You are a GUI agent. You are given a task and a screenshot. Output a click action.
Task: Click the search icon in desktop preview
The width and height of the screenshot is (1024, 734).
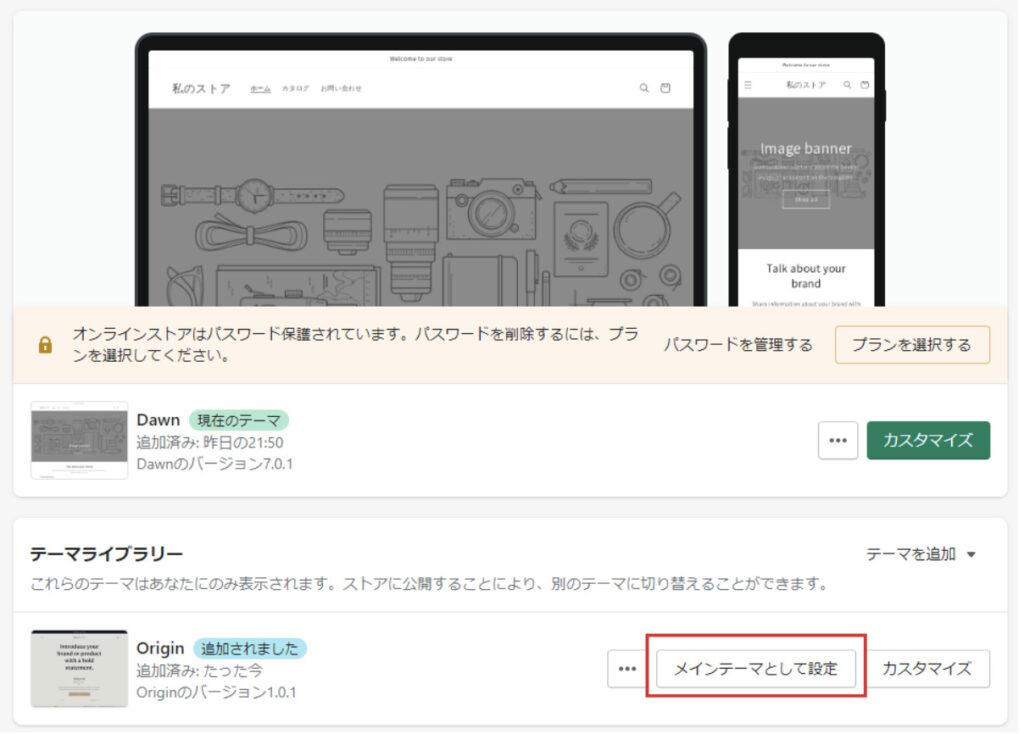pos(644,88)
